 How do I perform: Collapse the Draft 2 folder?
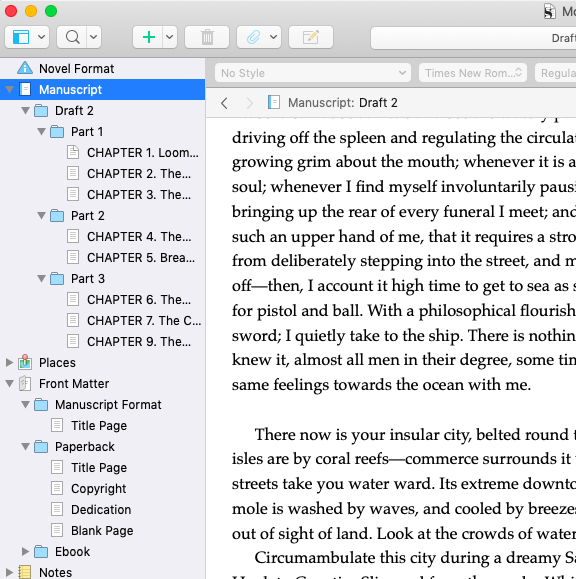[x=25, y=110]
